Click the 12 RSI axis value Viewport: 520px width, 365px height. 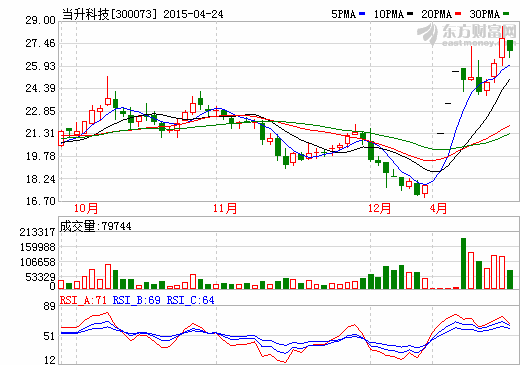(x=49, y=360)
